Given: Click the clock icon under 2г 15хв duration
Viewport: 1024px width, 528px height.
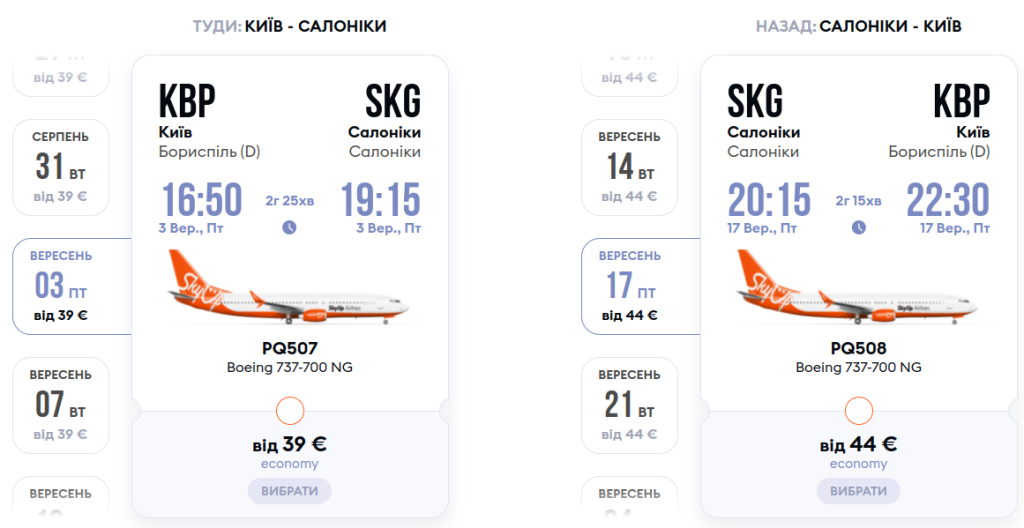Looking at the screenshot, I should 858,227.
